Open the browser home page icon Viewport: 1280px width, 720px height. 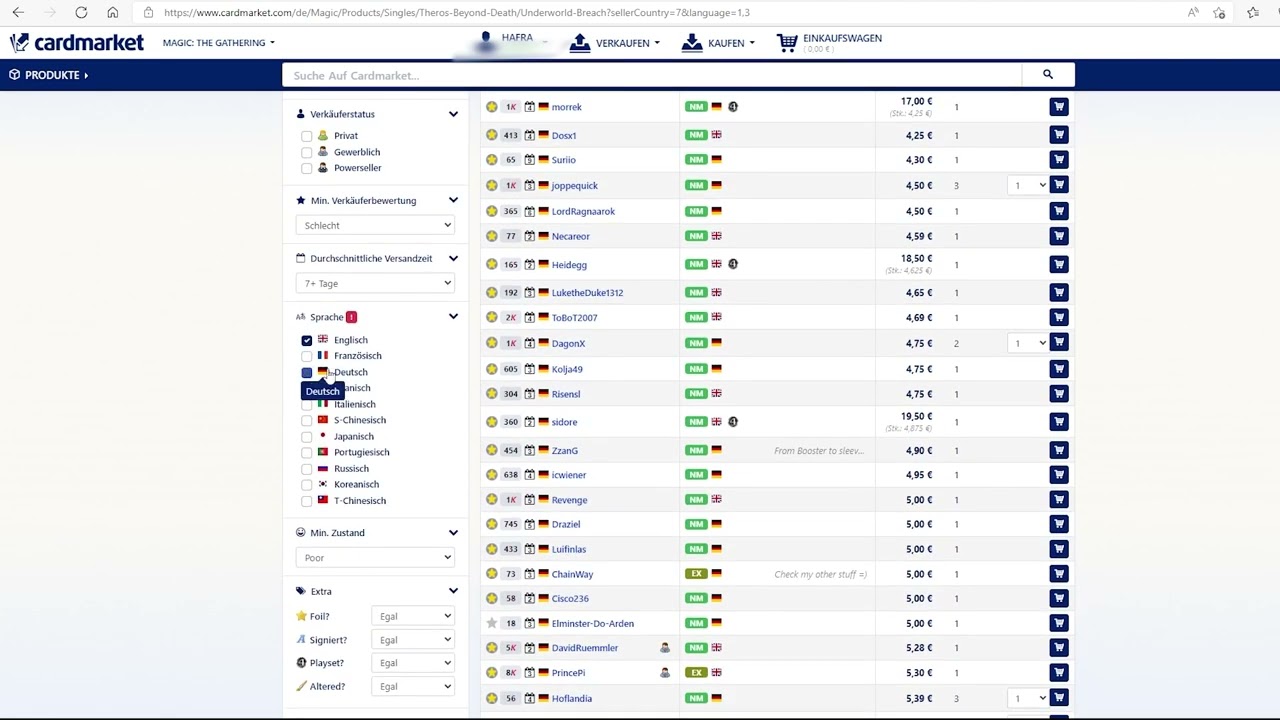[x=112, y=12]
